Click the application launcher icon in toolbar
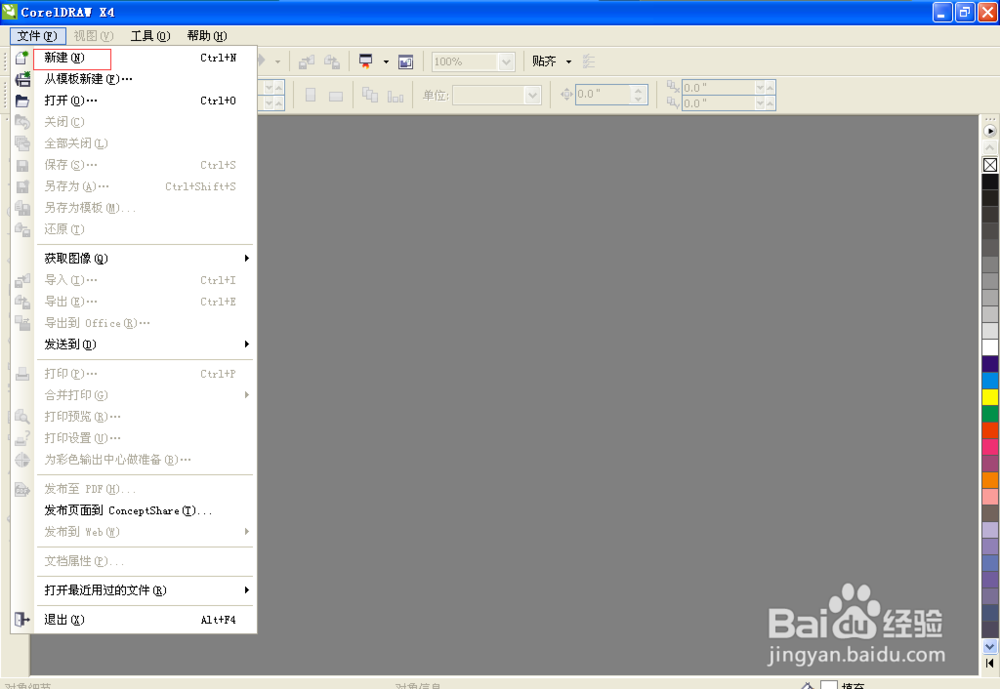1000x689 pixels. [x=365, y=61]
